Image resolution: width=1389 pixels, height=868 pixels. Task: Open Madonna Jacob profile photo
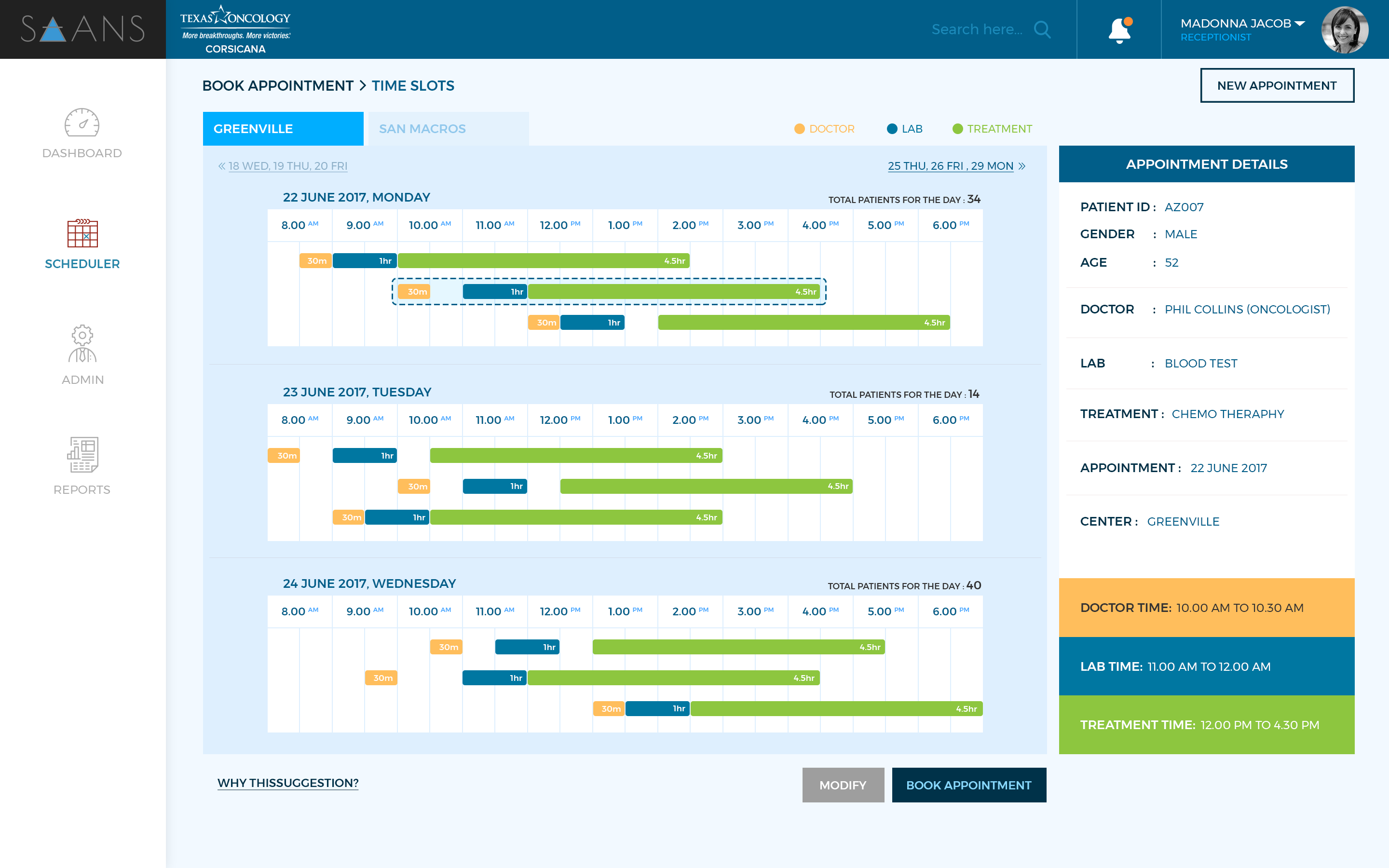click(1344, 30)
